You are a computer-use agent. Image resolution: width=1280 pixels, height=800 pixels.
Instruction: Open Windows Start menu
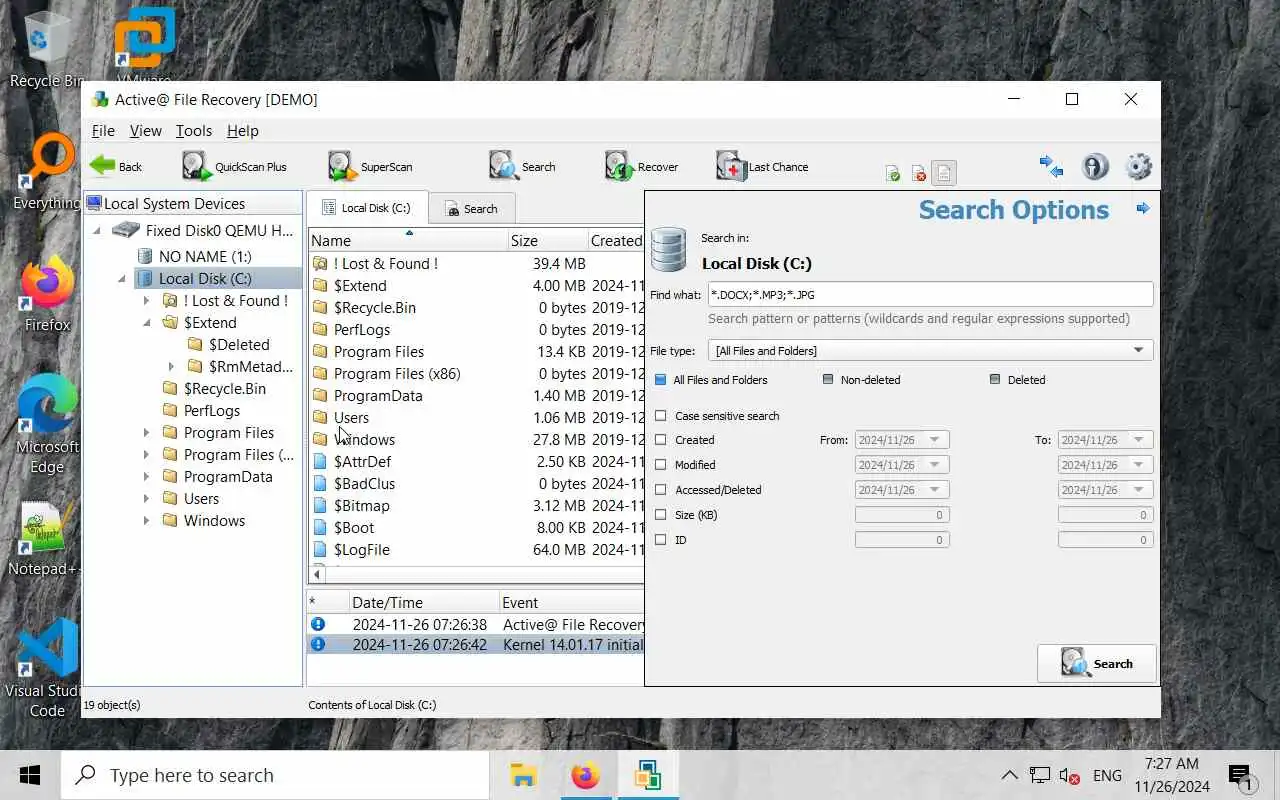tap(30, 775)
